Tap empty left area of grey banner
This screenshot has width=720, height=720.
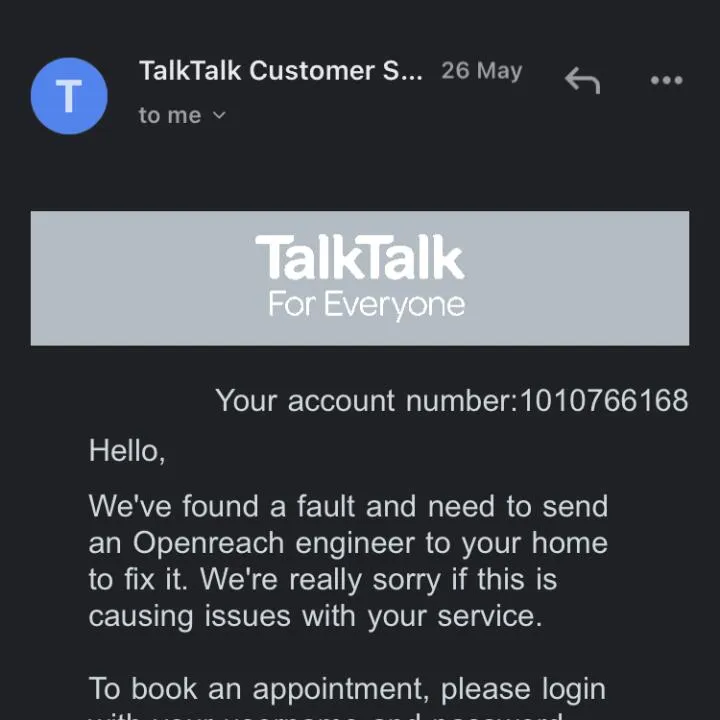[138, 278]
